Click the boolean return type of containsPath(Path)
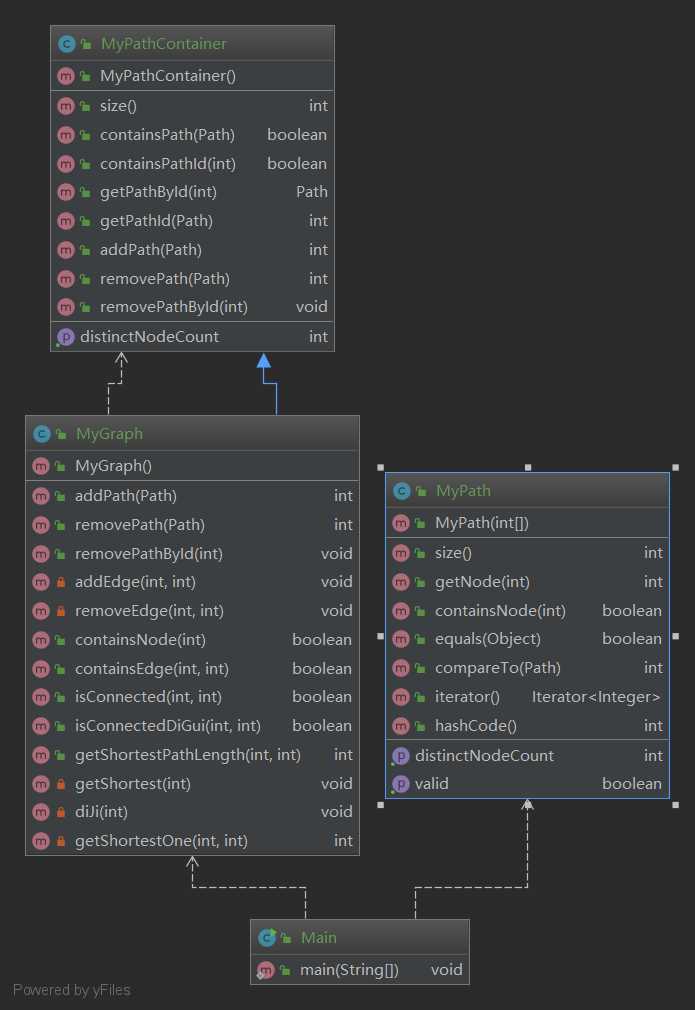The image size is (695, 1010). click(297, 135)
